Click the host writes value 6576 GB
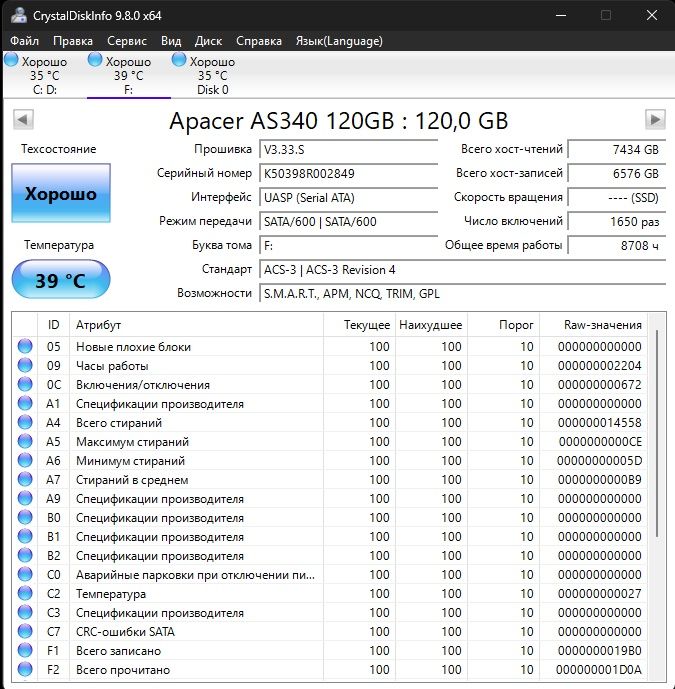 coord(617,174)
